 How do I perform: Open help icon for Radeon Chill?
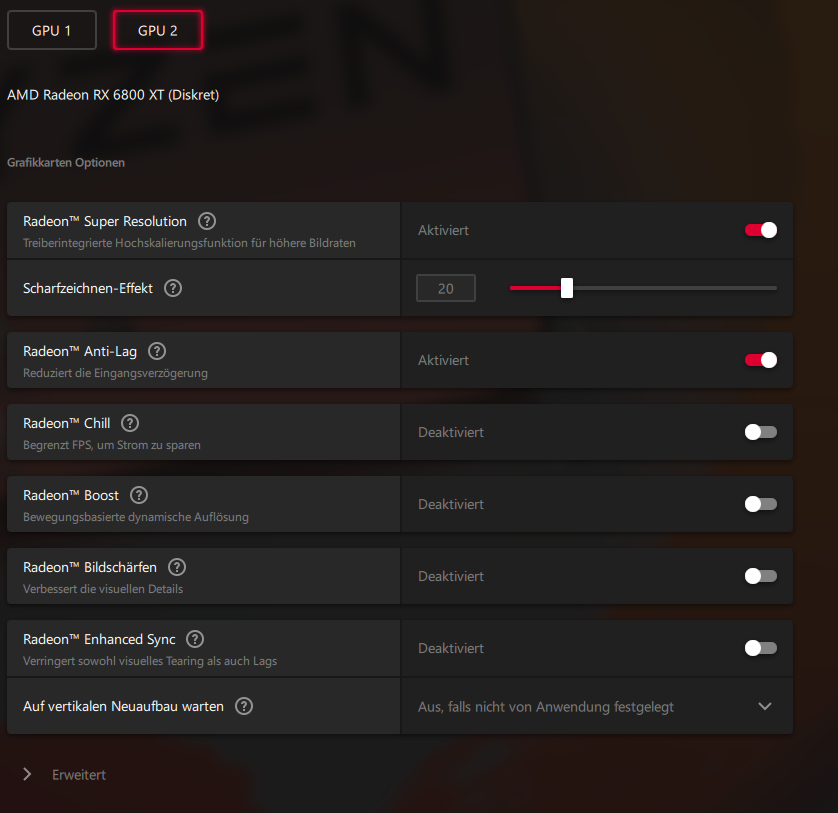(130, 423)
